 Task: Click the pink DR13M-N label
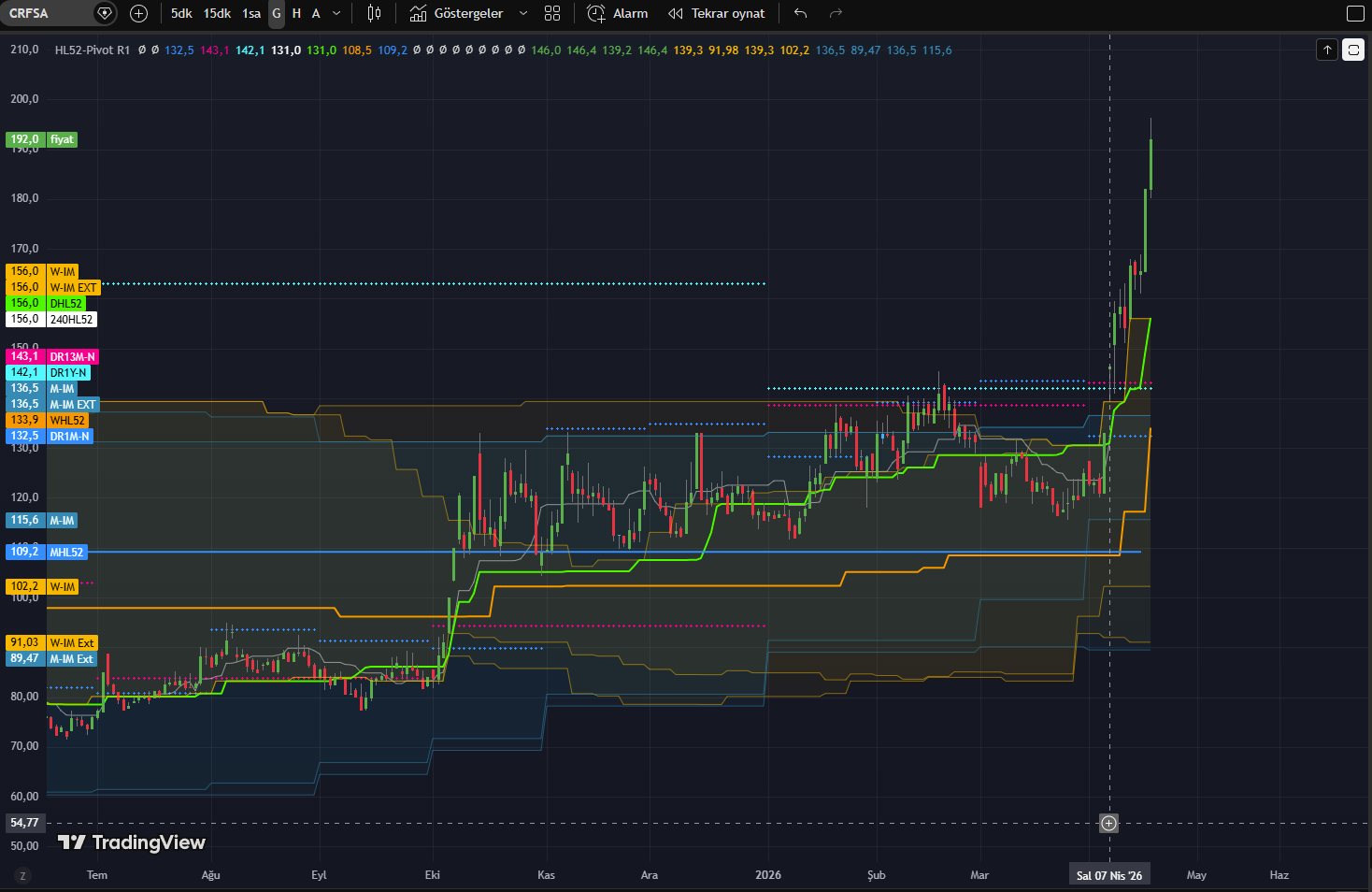pyautogui.click(x=52, y=356)
